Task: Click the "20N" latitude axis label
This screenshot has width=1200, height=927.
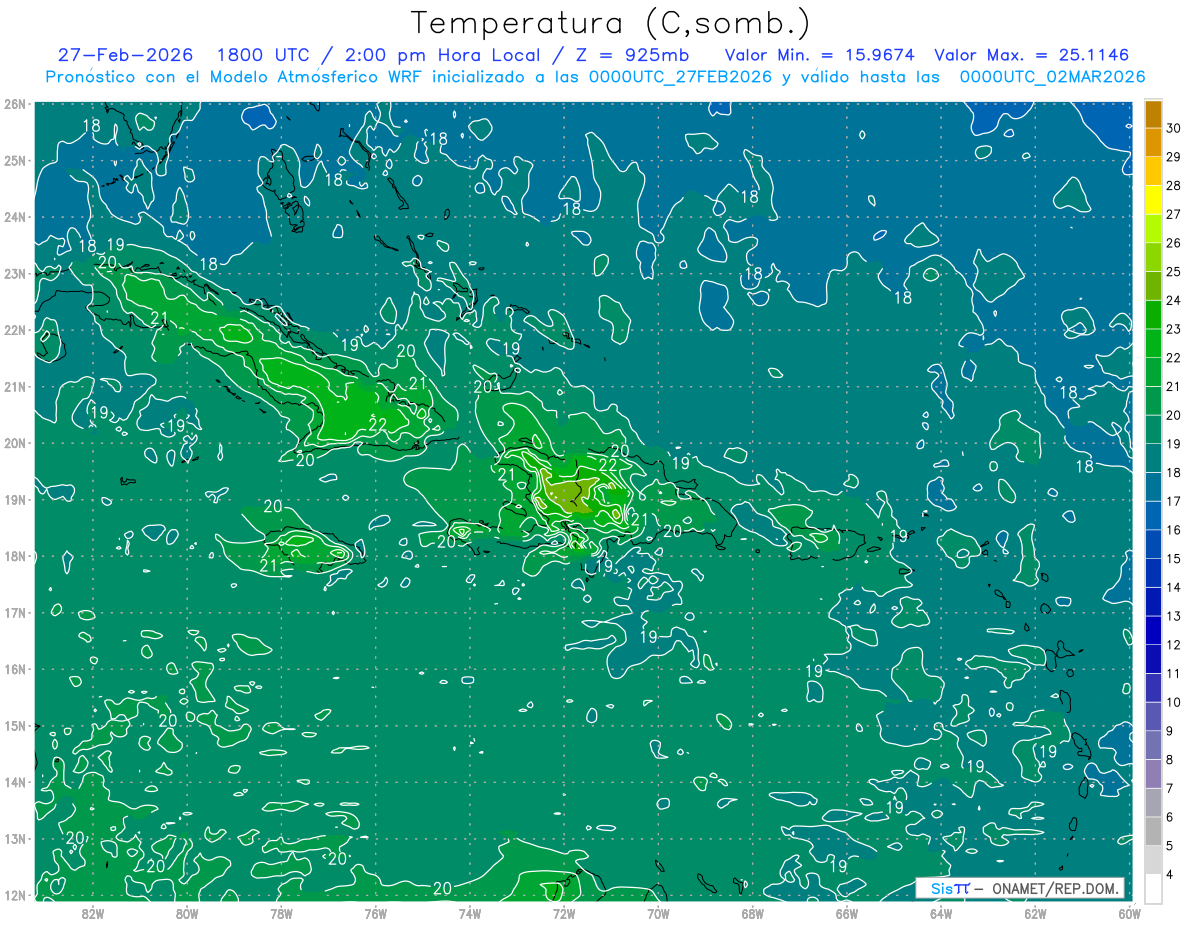Action: [x=14, y=442]
